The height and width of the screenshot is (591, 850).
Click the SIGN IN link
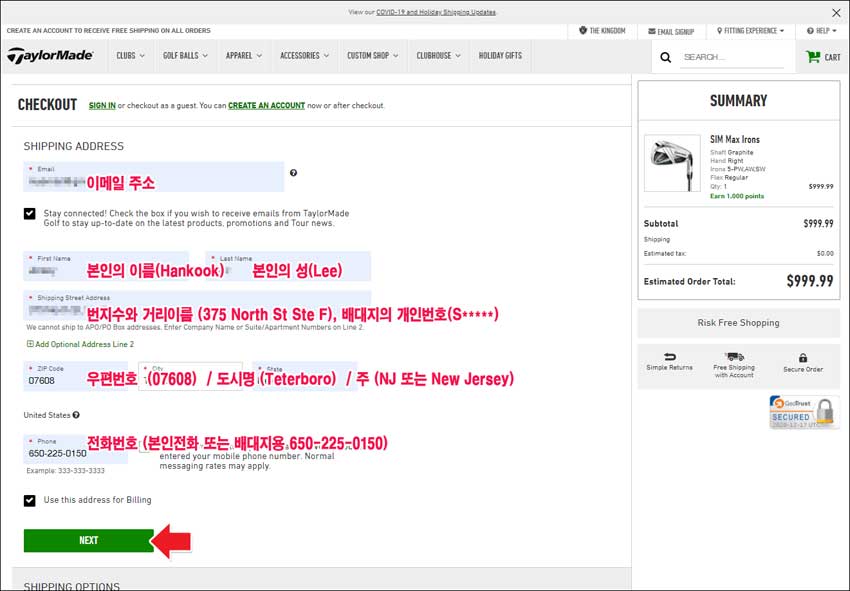point(102,106)
